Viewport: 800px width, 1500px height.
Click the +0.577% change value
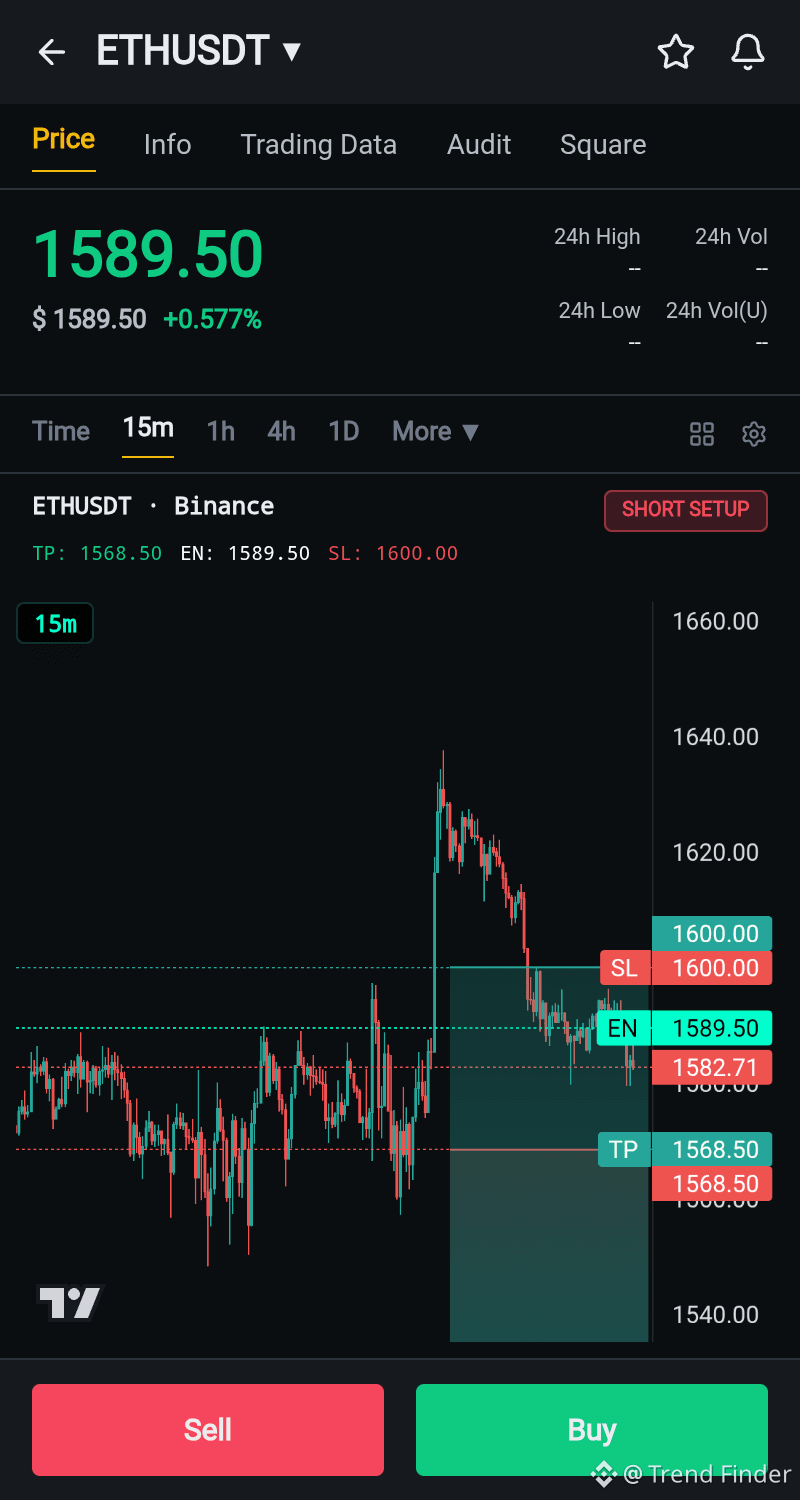[x=212, y=320]
